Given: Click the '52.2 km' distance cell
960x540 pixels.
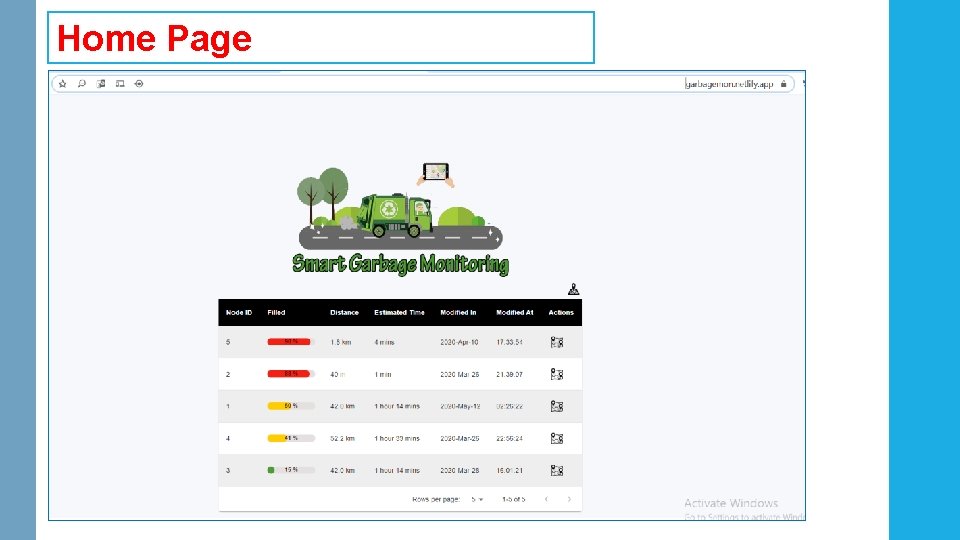Looking at the screenshot, I should pyautogui.click(x=342, y=438).
